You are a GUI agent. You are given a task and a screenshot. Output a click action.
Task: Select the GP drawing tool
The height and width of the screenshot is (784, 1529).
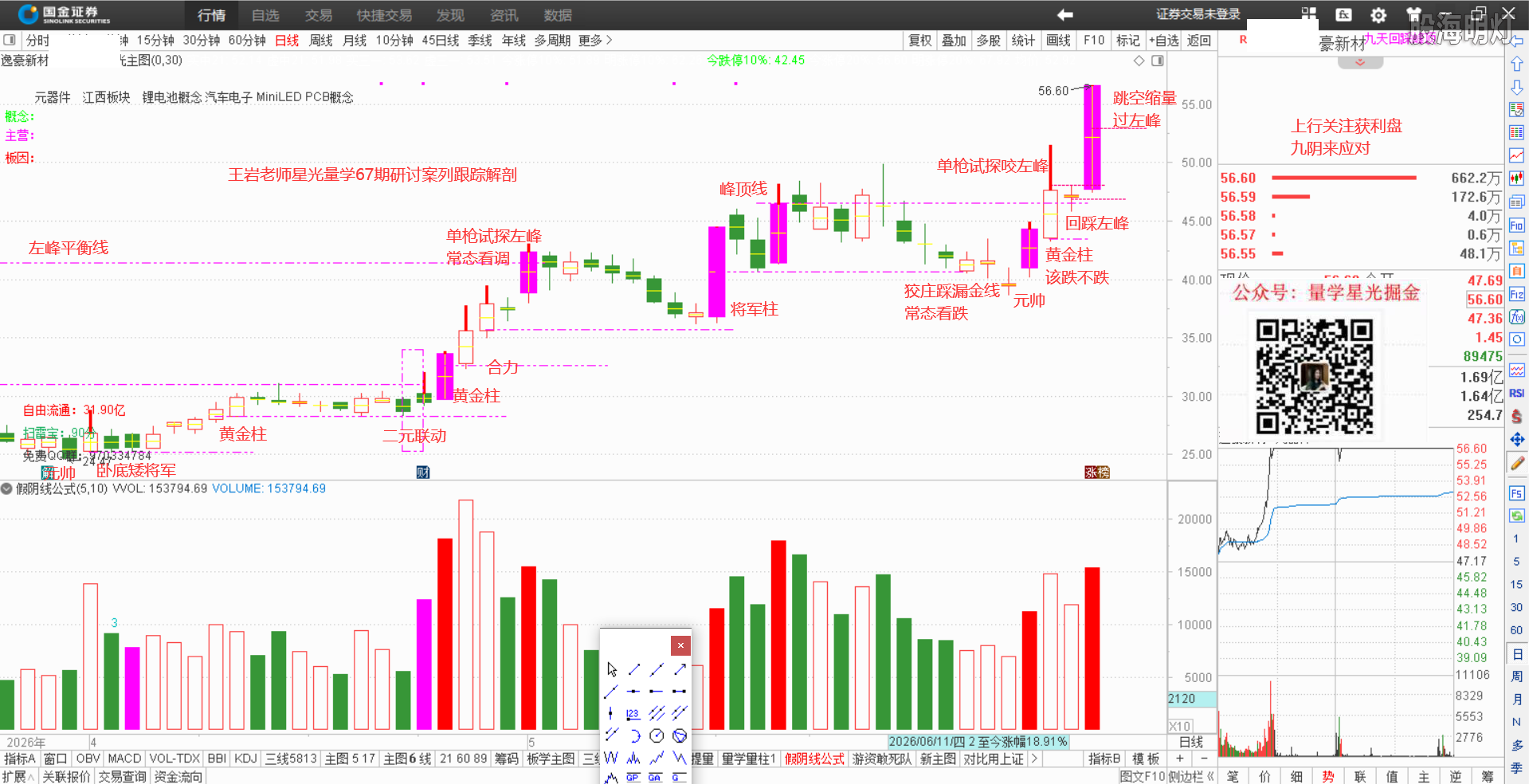pyautogui.click(x=633, y=777)
